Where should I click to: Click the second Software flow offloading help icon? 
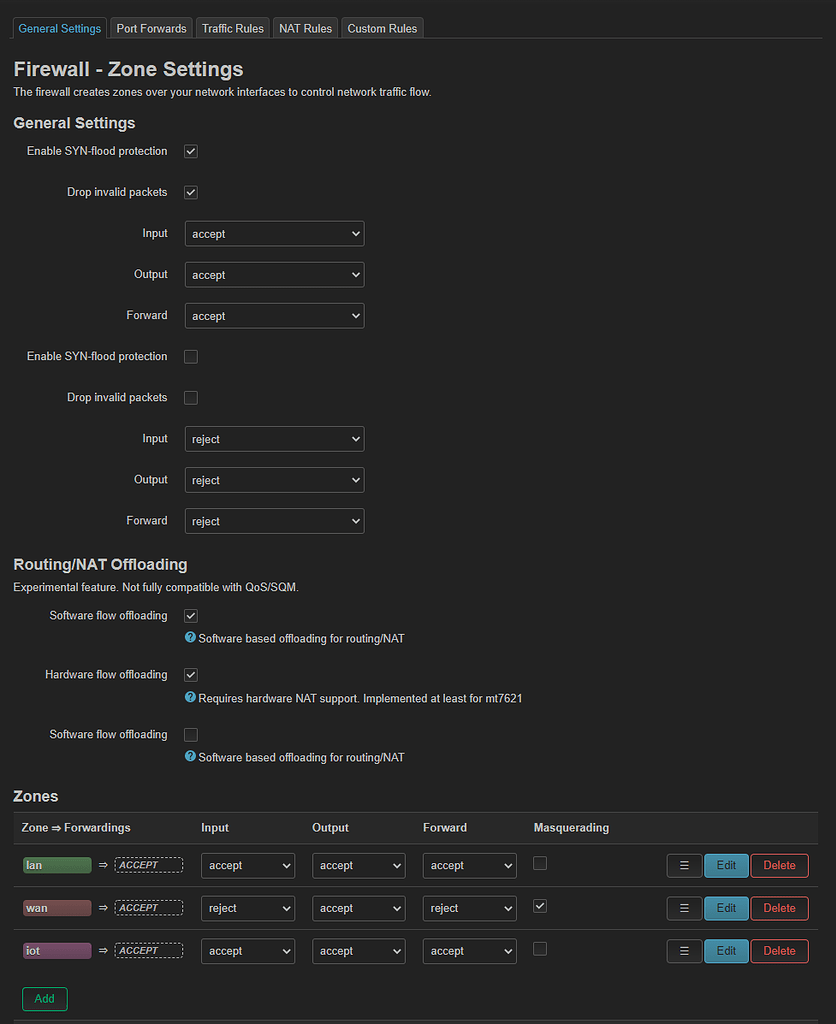[x=190, y=757]
